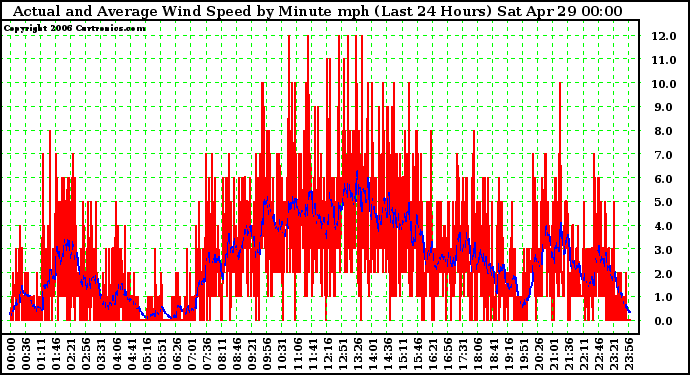The height and width of the screenshot is (375, 690).
Task: Click the 0.0 y-axis label
Action: click(x=664, y=321)
